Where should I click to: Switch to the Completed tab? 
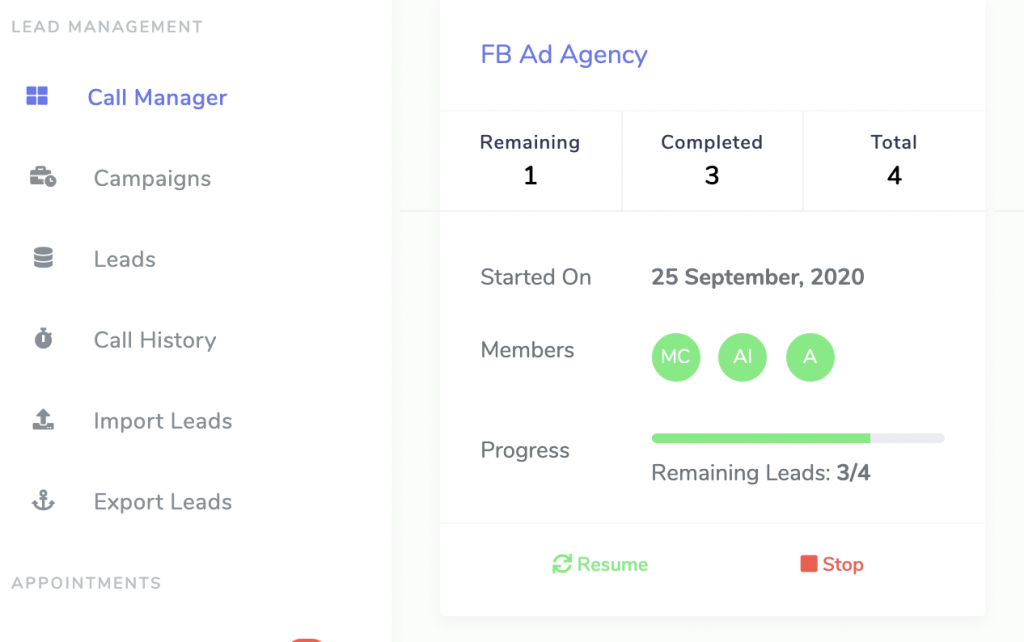(x=712, y=160)
